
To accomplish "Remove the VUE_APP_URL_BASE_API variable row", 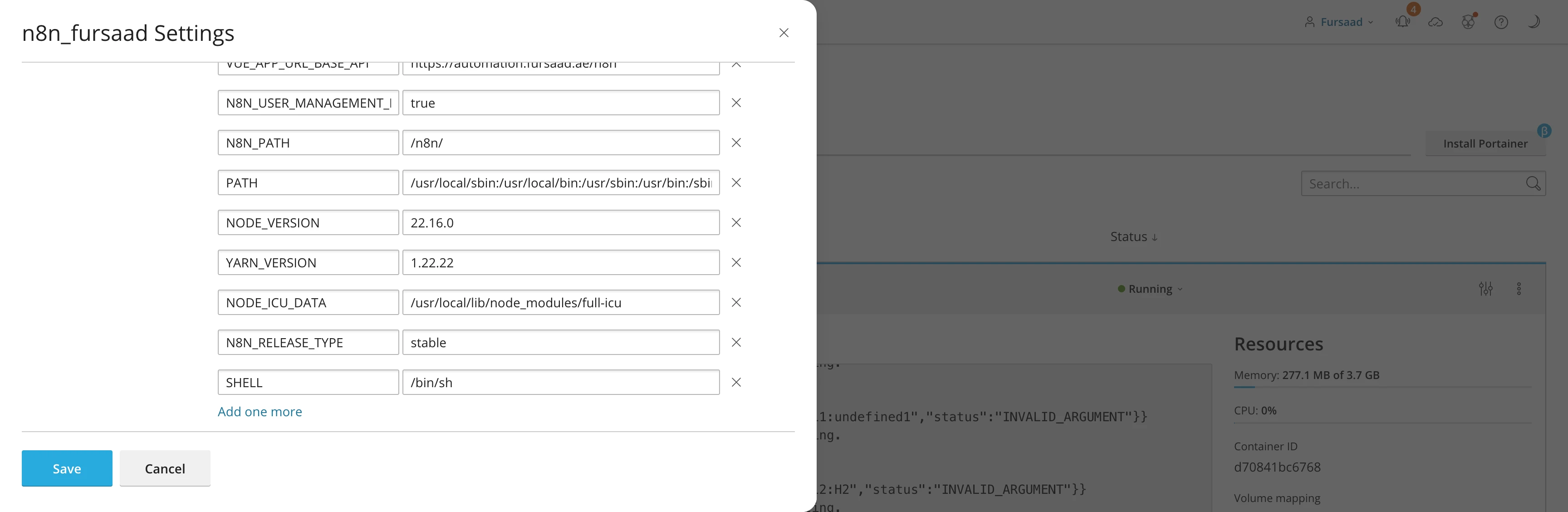I will pyautogui.click(x=736, y=65).
